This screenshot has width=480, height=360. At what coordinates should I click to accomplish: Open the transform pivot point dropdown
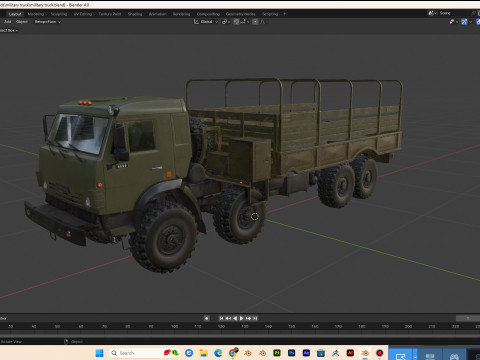[x=226, y=22]
